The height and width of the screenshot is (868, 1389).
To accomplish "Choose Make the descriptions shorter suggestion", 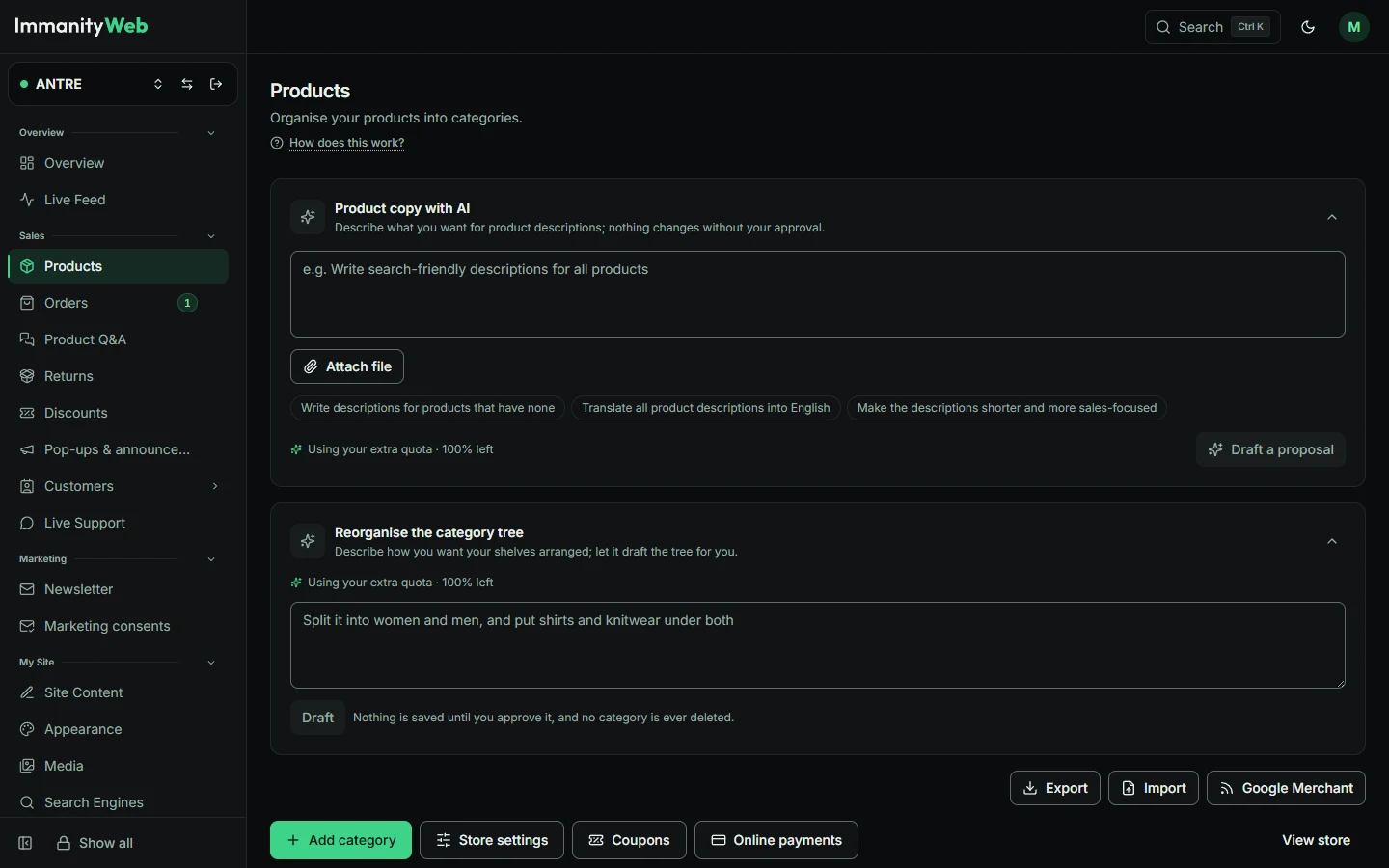I will (x=1007, y=408).
